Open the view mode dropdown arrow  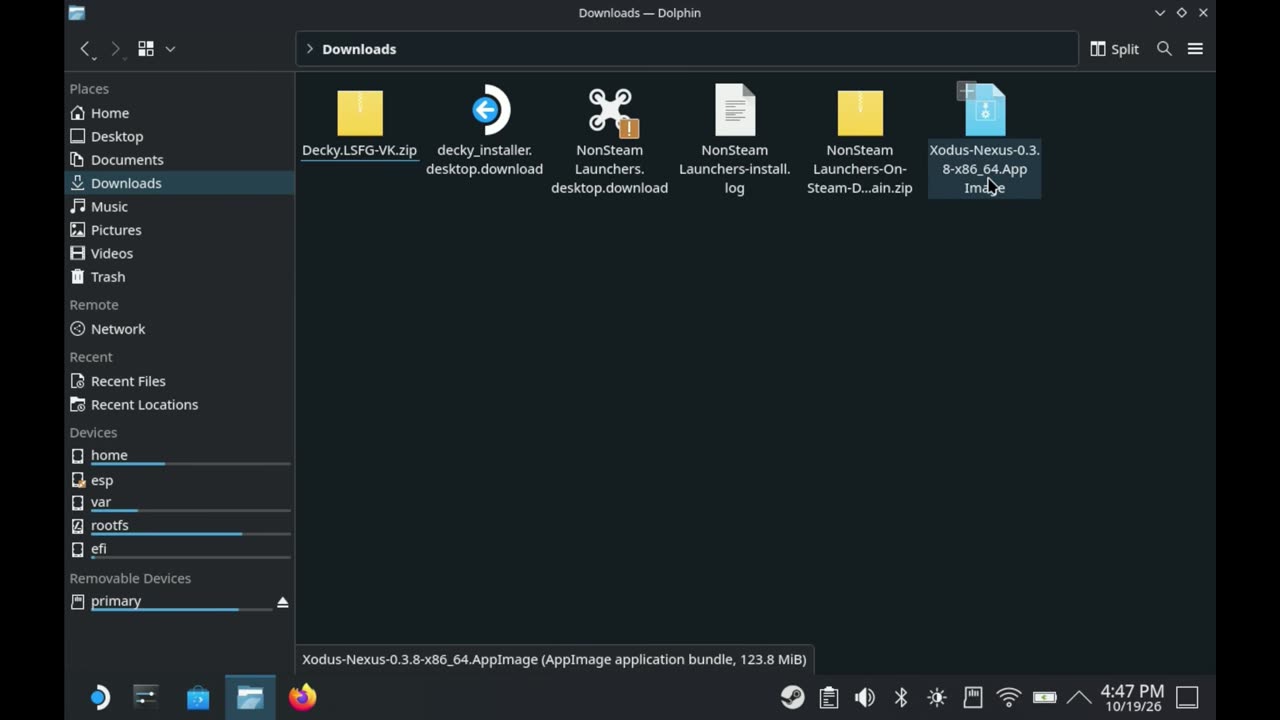pos(170,49)
